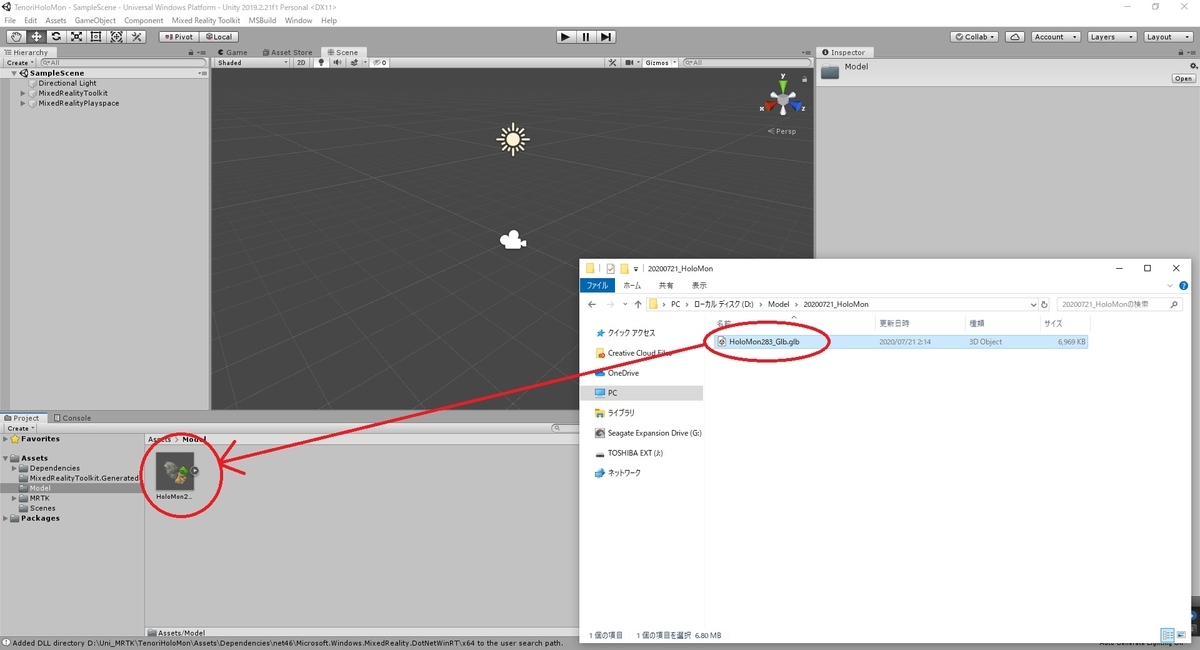Select the Hand tool in Unity toolbar
The height and width of the screenshot is (650, 1200).
[x=16, y=37]
